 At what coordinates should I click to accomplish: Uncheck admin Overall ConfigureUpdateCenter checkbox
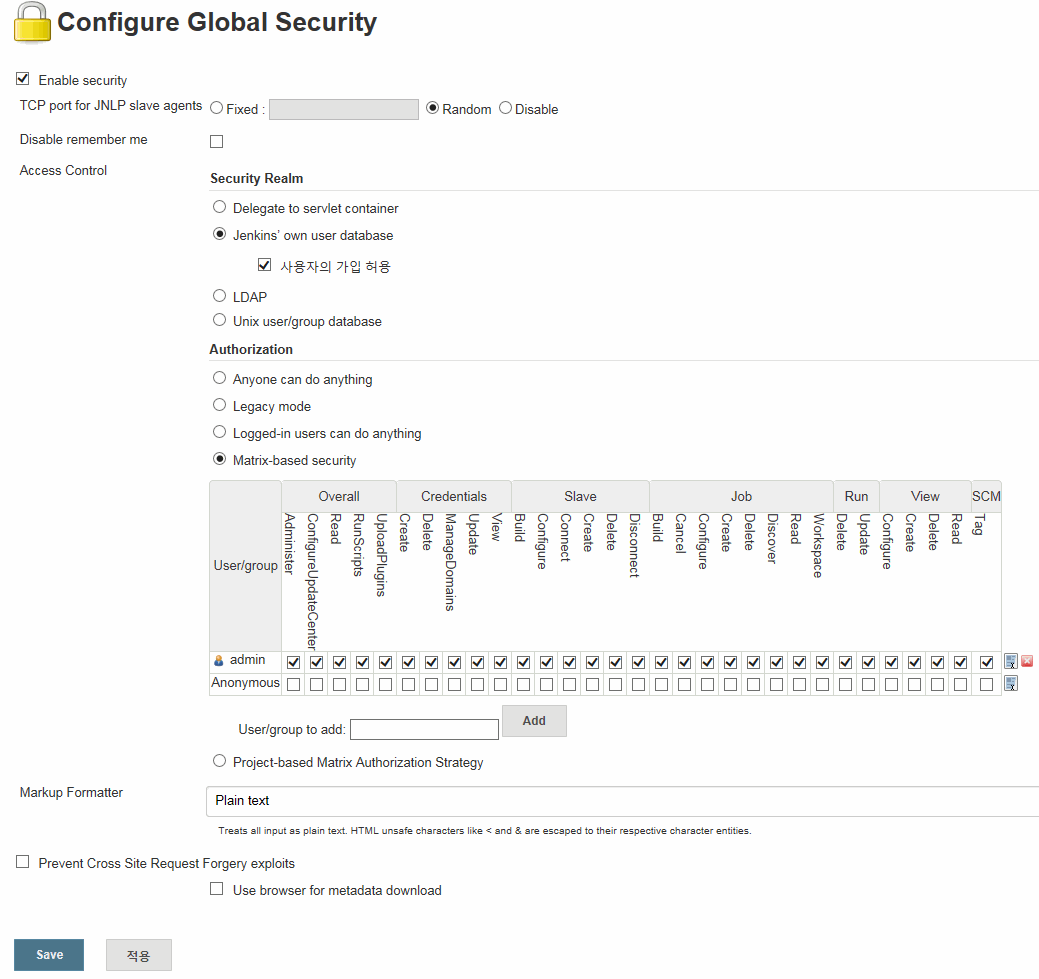click(x=317, y=662)
